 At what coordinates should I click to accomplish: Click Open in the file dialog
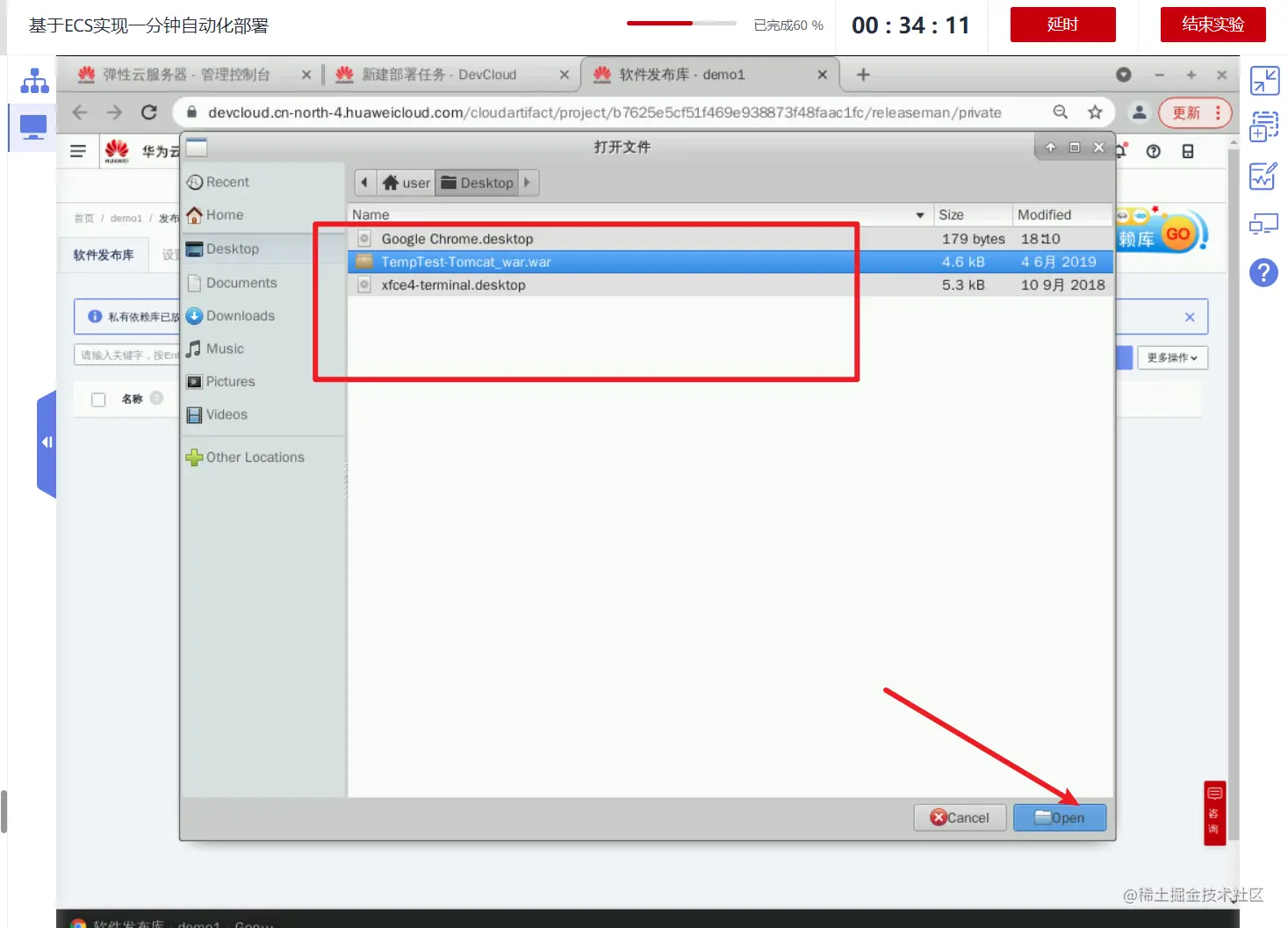tap(1060, 817)
